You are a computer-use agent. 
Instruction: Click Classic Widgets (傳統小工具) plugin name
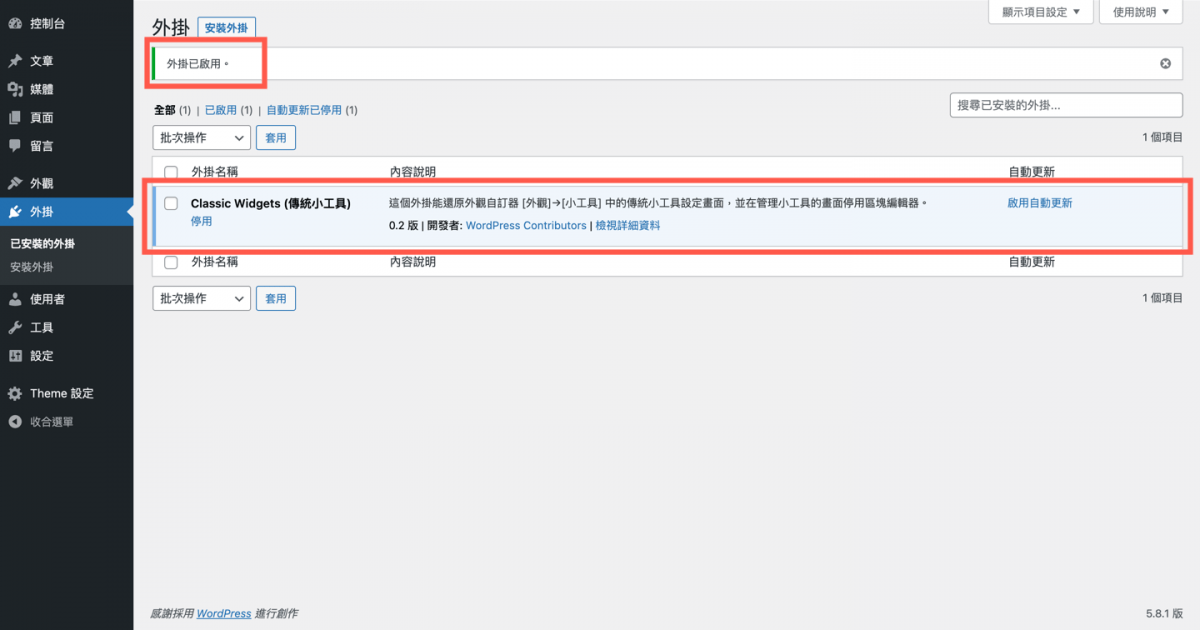click(x=271, y=203)
